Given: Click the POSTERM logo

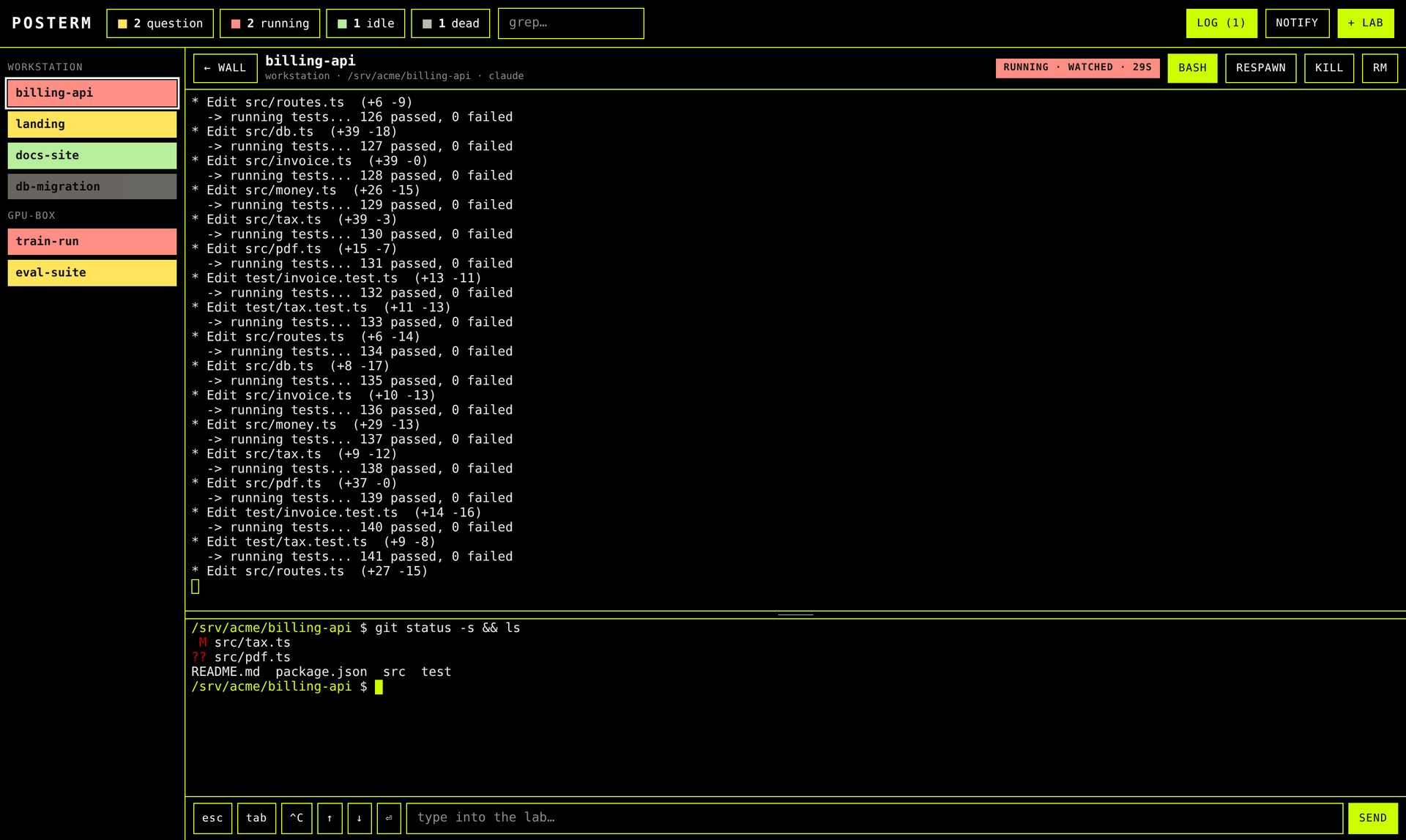Looking at the screenshot, I should [51, 23].
